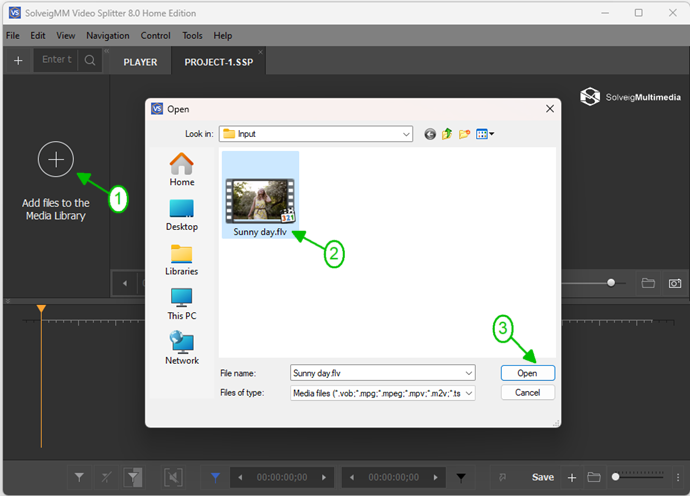Open the Navigation menu

[x=108, y=36]
